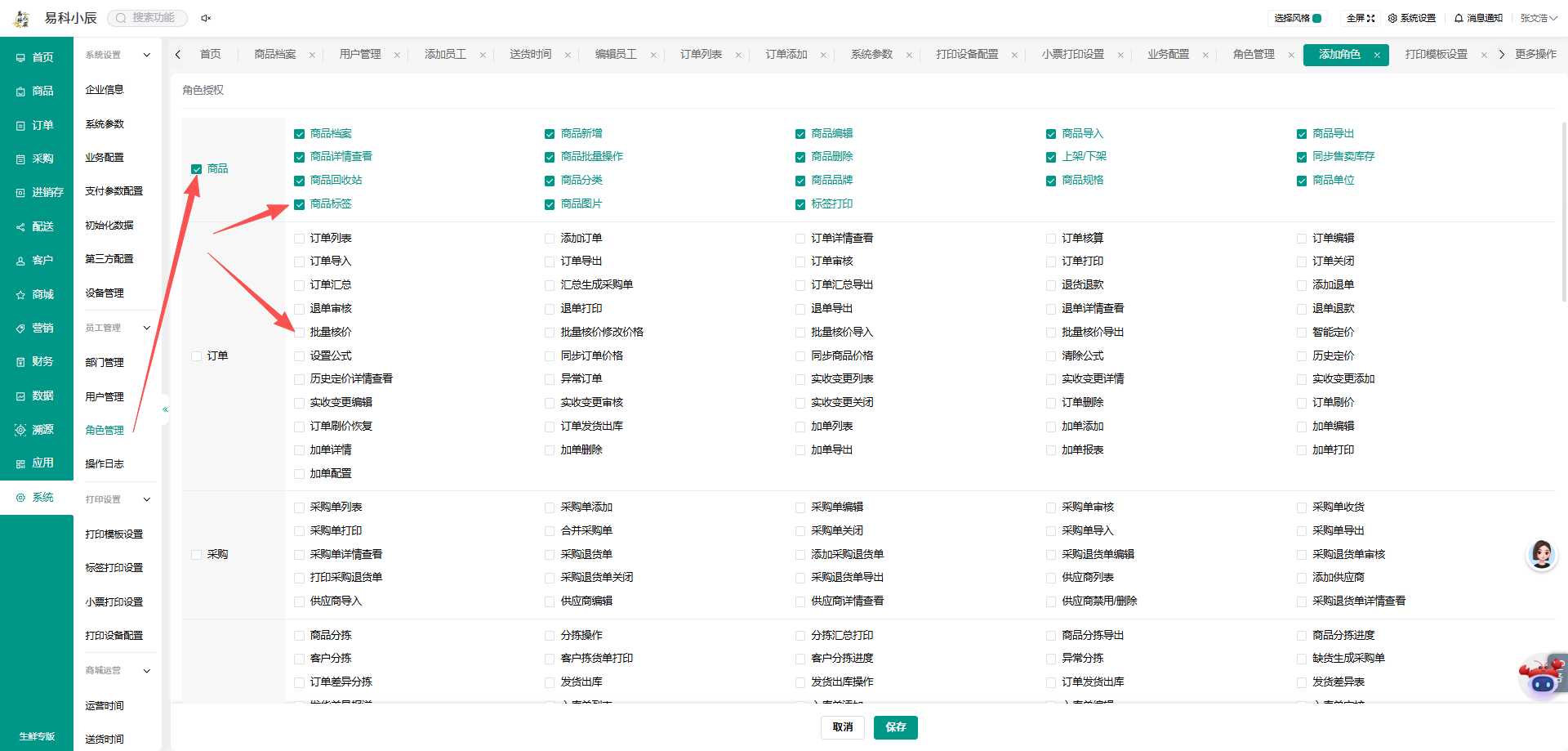Check the 订单 group checkbox
The height and width of the screenshot is (751, 1568).
196,356
